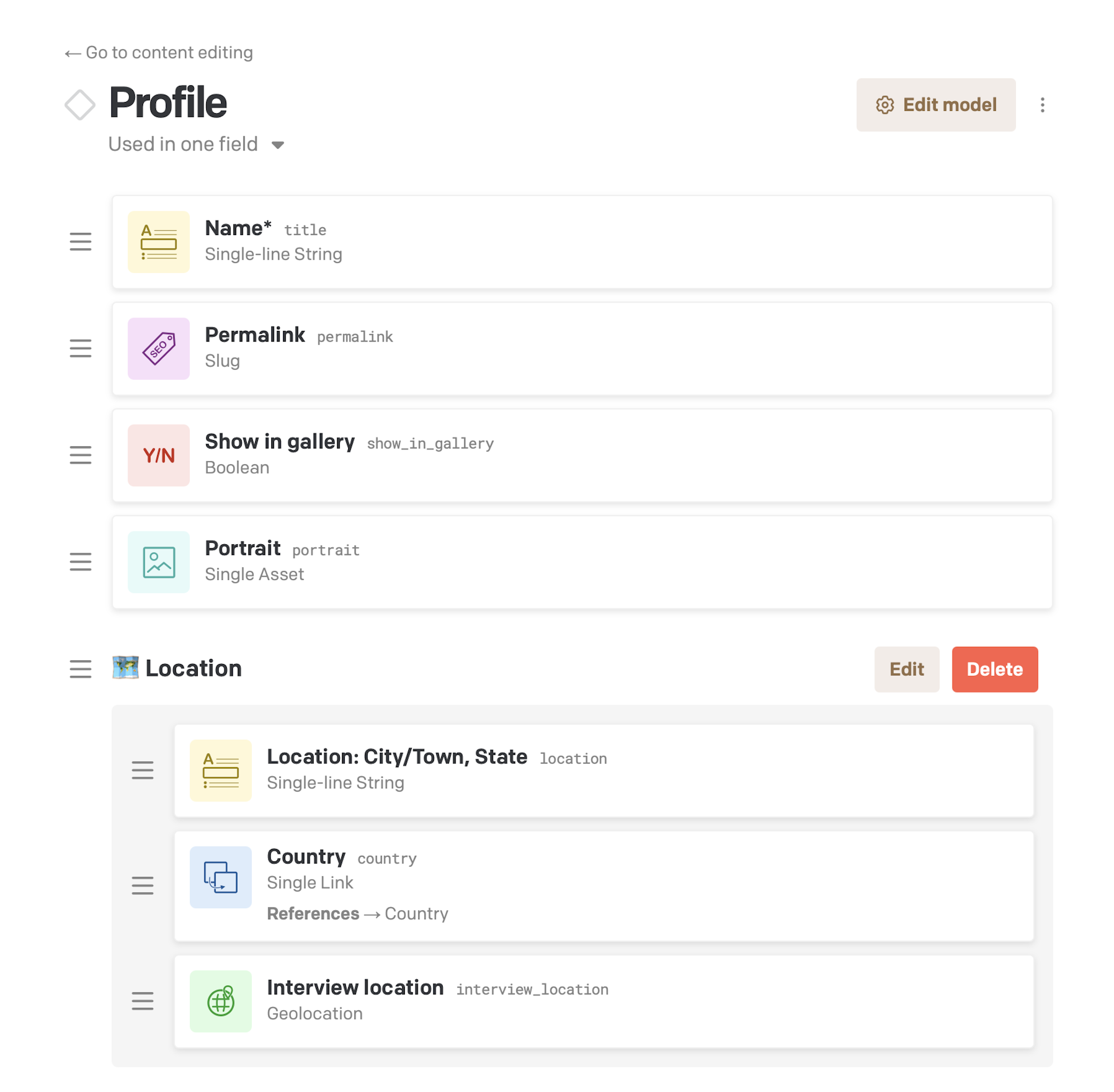
Task: Click the drag handle for the Name field
Action: pyautogui.click(x=80, y=241)
